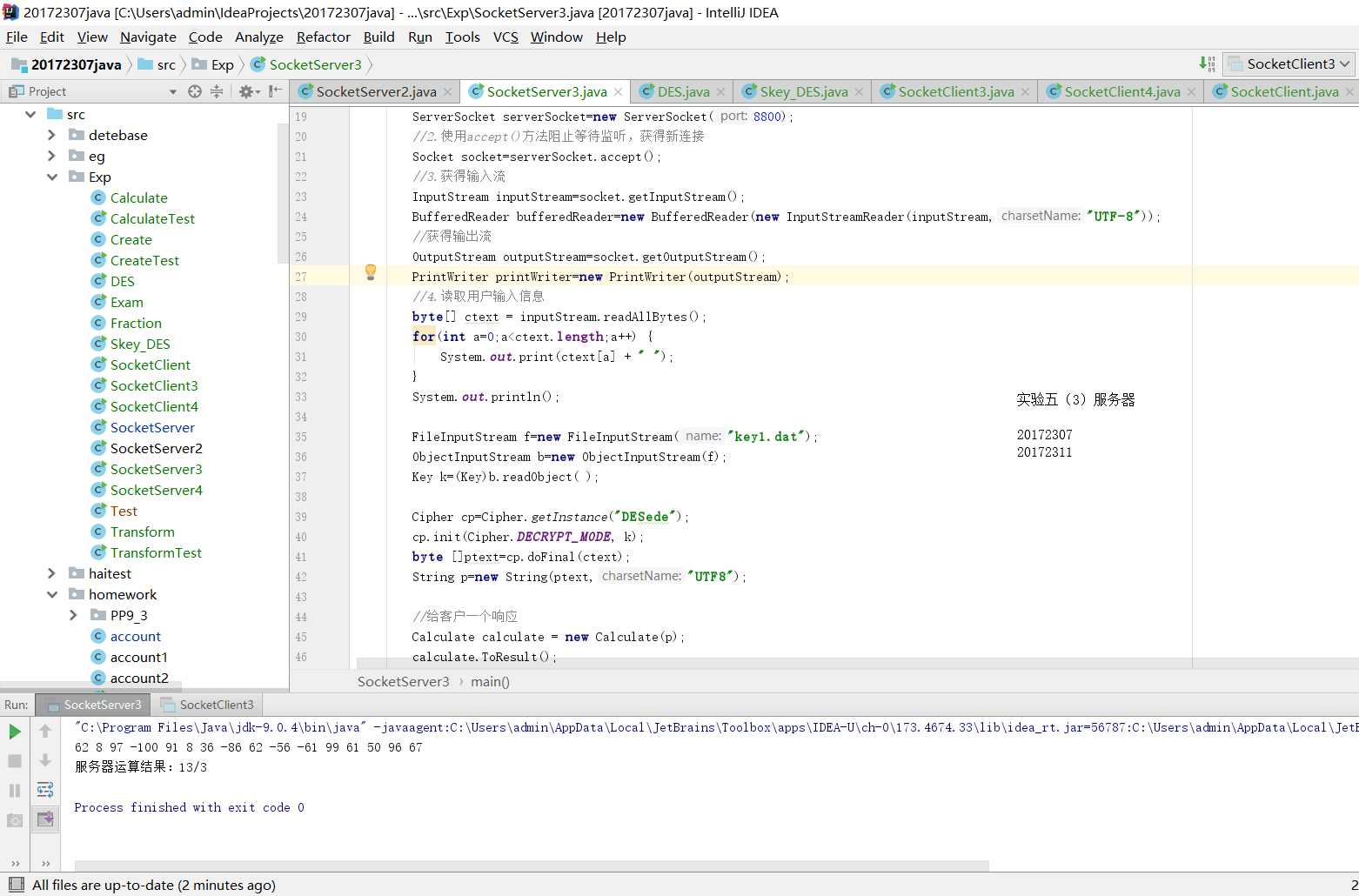Viewport: 1359px width, 896px height.
Task: Open the SocketClient3 run configuration dropdown
Action: tap(1289, 64)
